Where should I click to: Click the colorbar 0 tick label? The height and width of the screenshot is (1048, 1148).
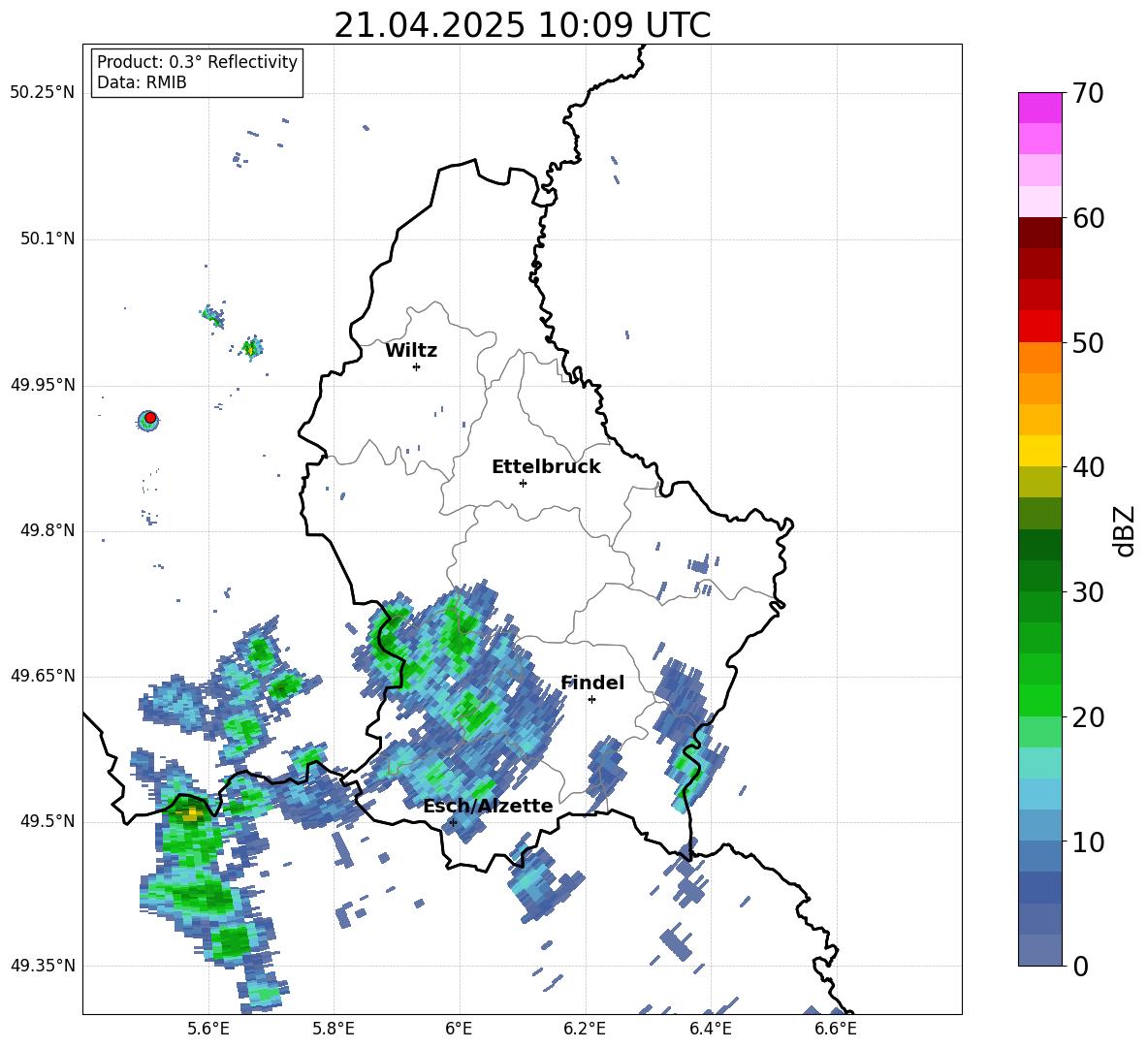click(1081, 966)
